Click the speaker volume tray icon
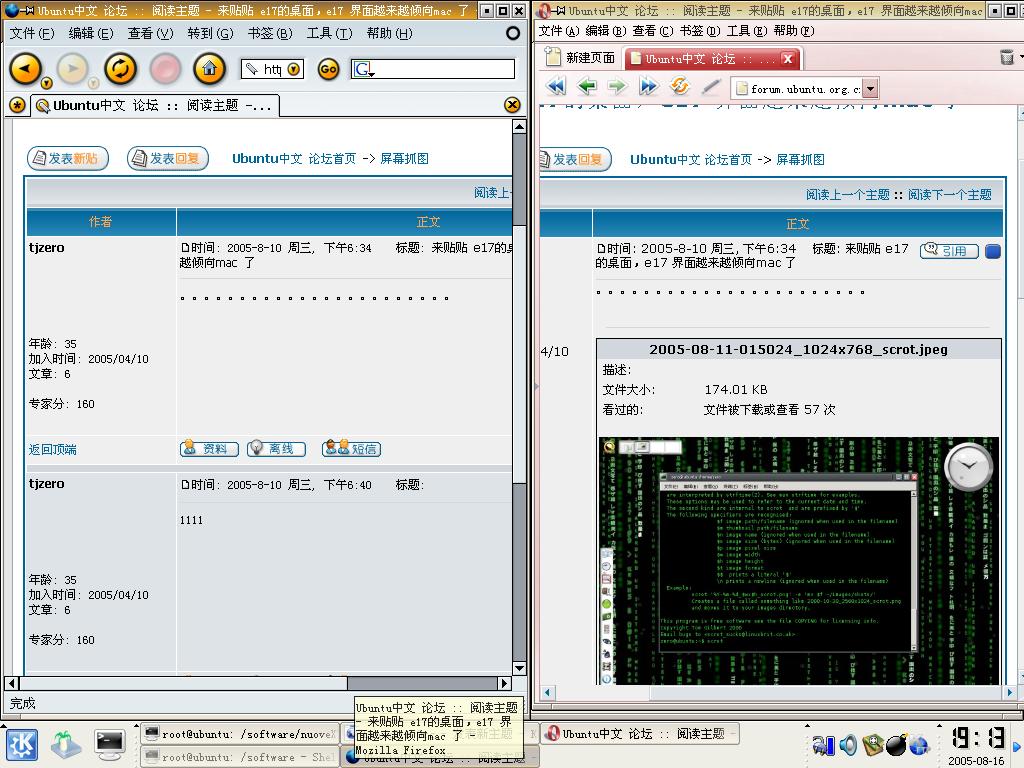Screen dimensions: 1024x768 click(848, 744)
